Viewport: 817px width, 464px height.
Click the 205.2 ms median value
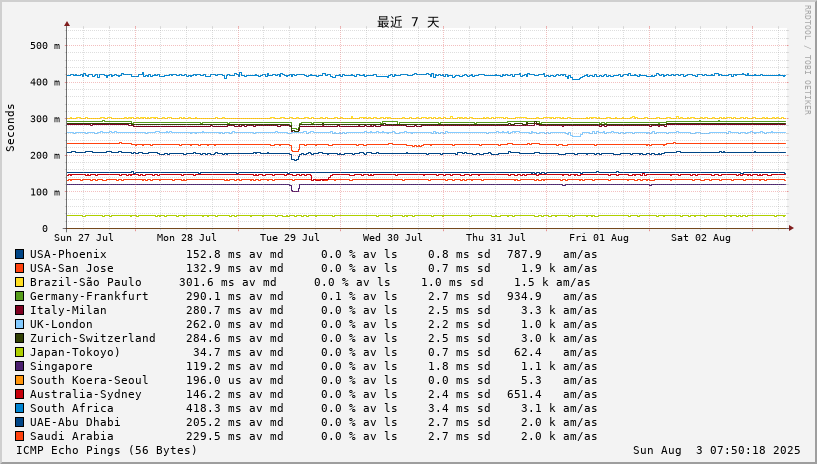[214, 423]
